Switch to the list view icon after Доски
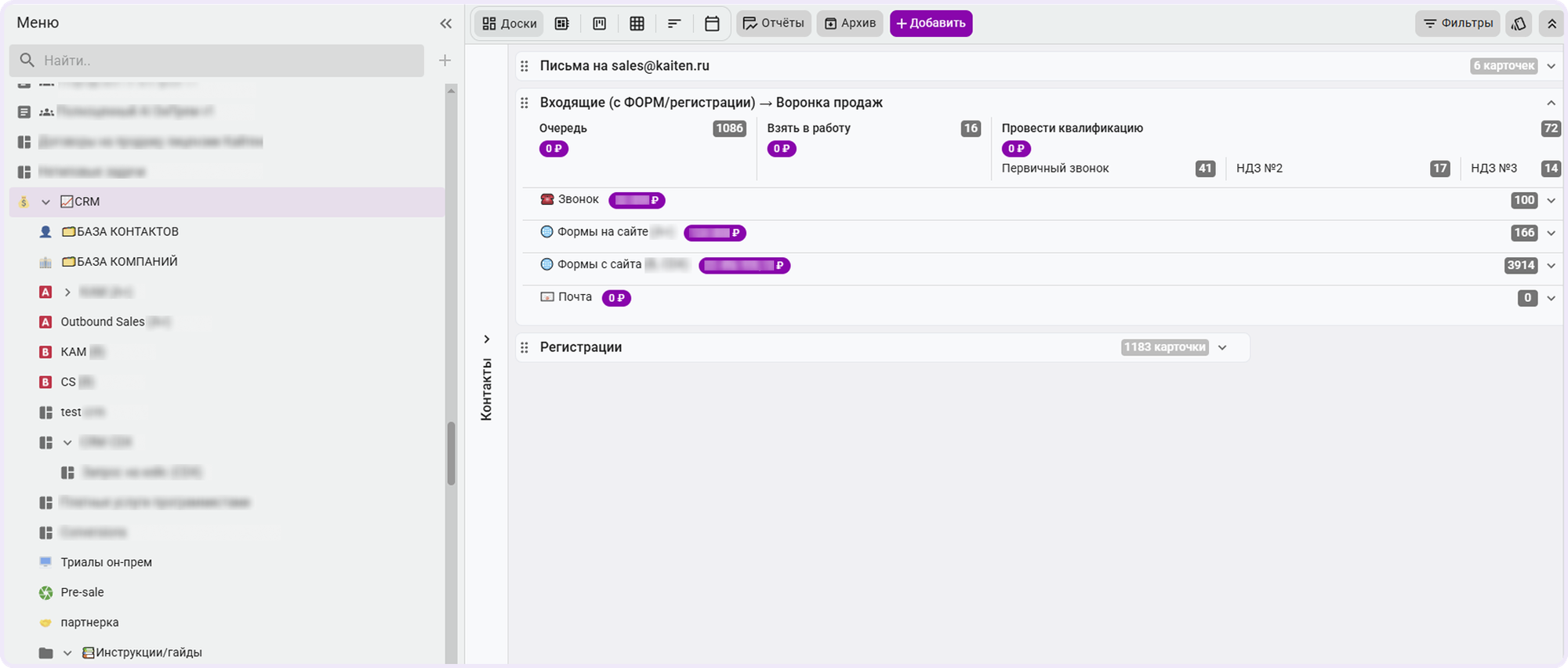 click(562, 24)
